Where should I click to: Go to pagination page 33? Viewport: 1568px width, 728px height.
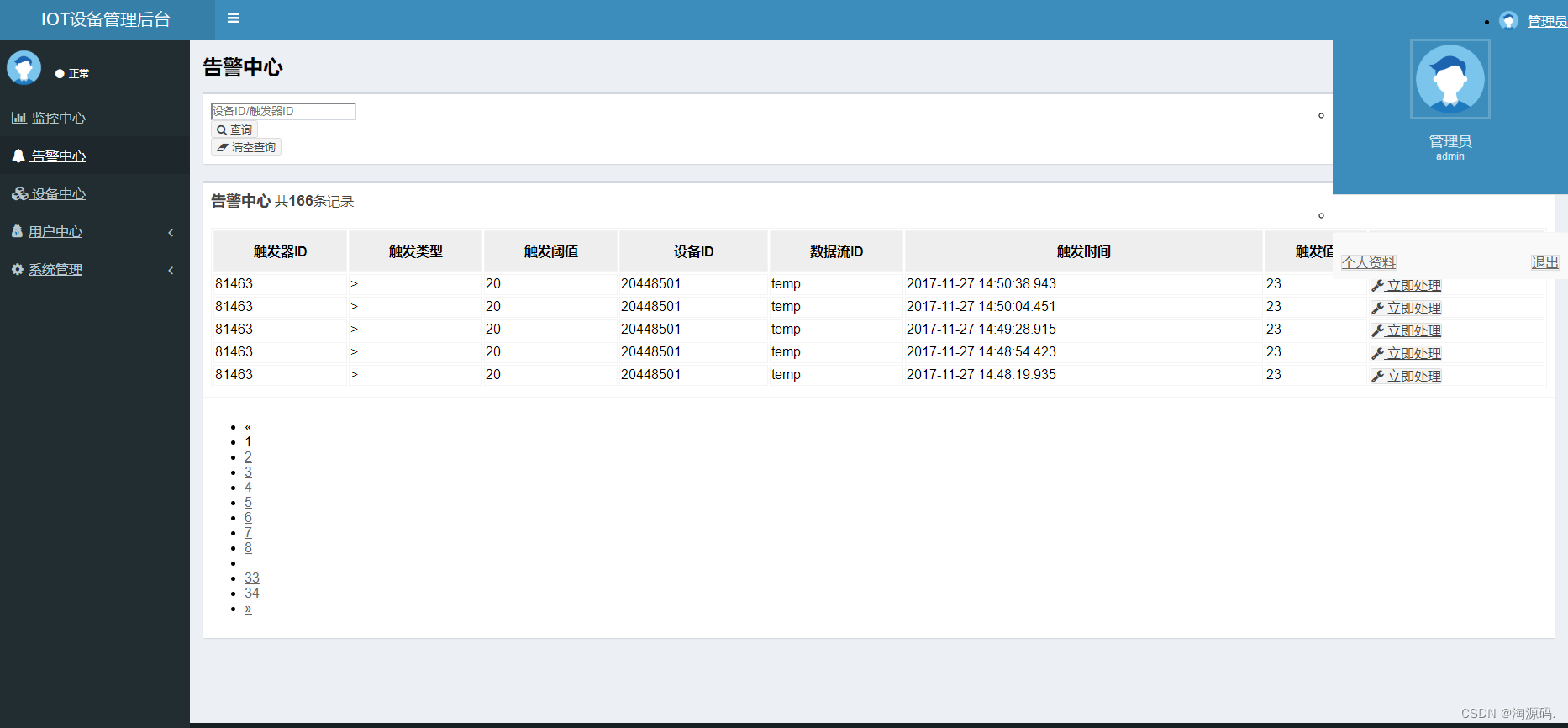[252, 578]
